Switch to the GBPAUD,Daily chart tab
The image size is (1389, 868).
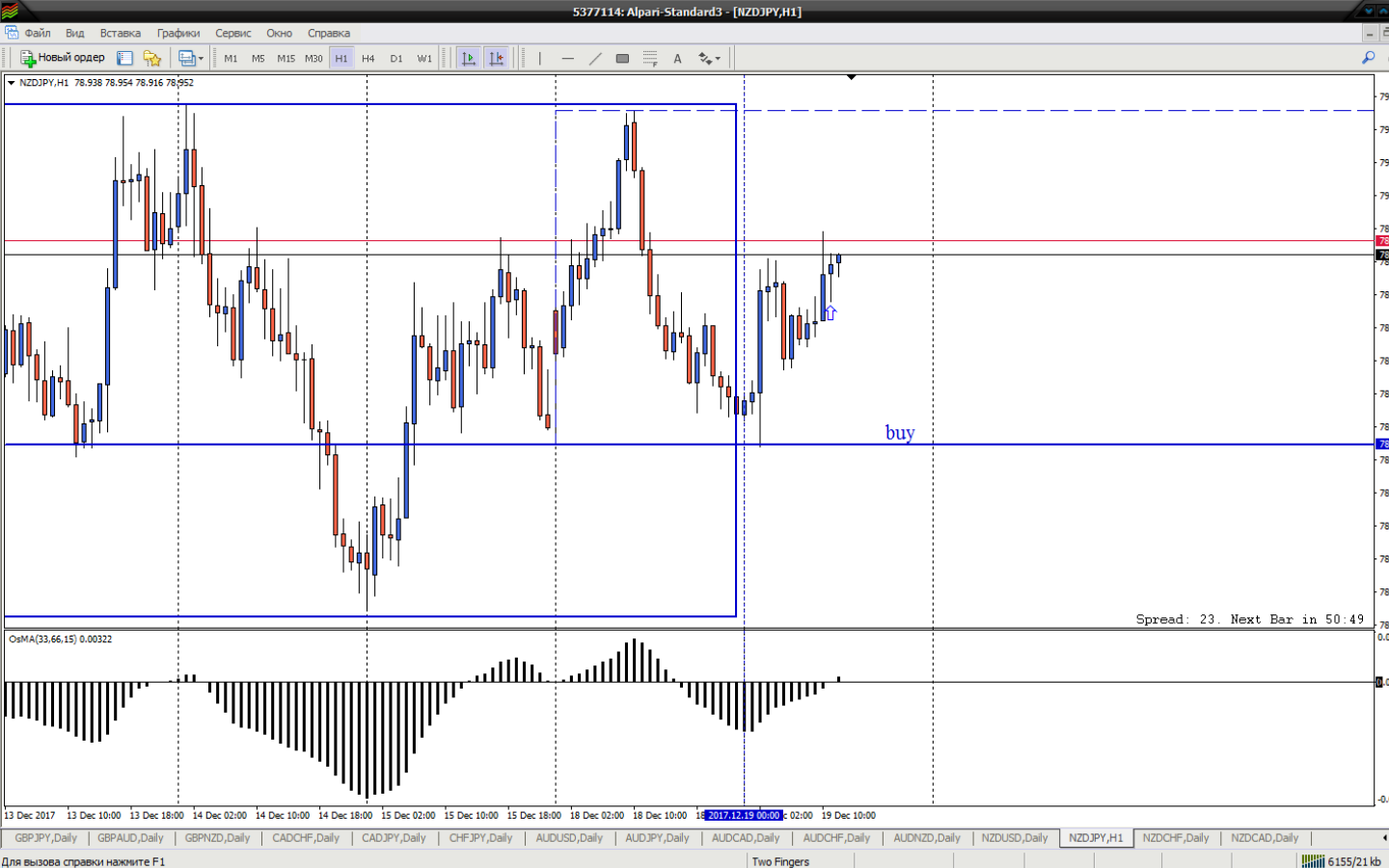(130, 838)
